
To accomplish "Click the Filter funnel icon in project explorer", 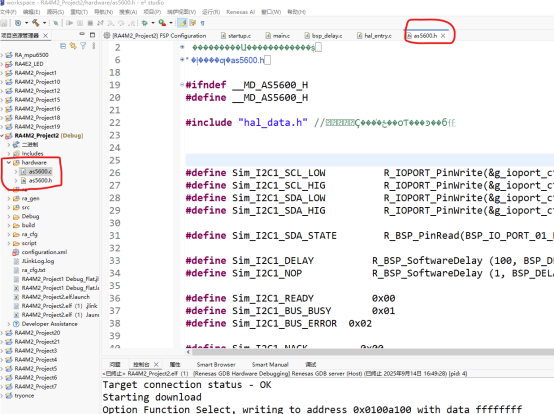I will point(83,46).
